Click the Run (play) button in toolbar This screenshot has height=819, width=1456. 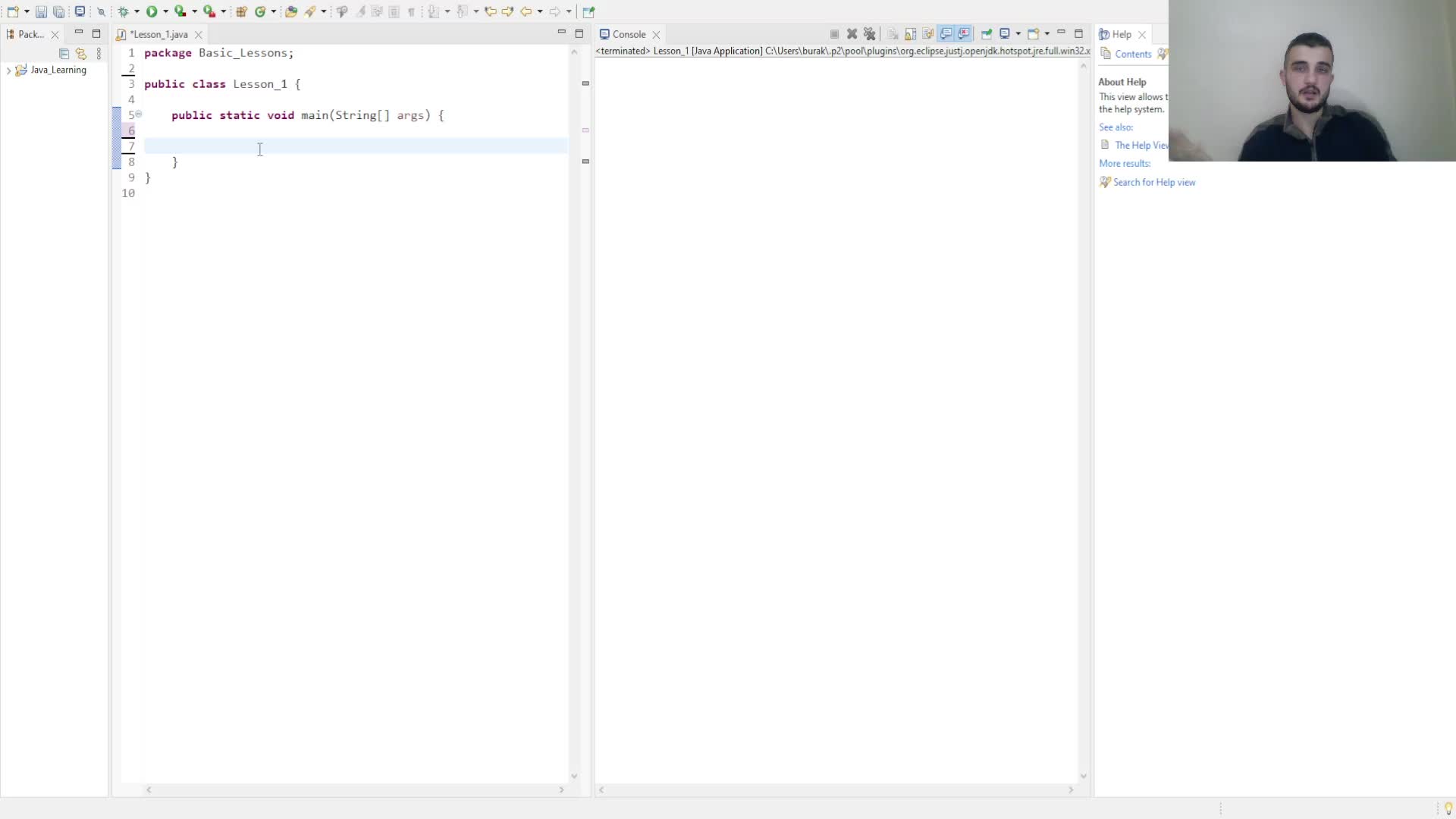(x=152, y=11)
